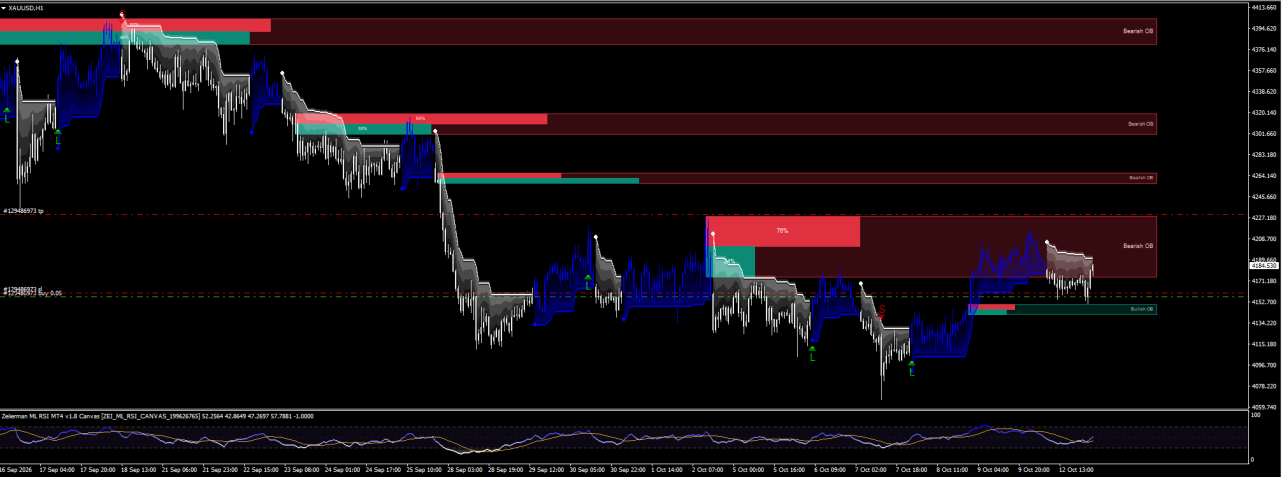
Task: Click the 4096.700 price axis label
Action: point(1265,365)
